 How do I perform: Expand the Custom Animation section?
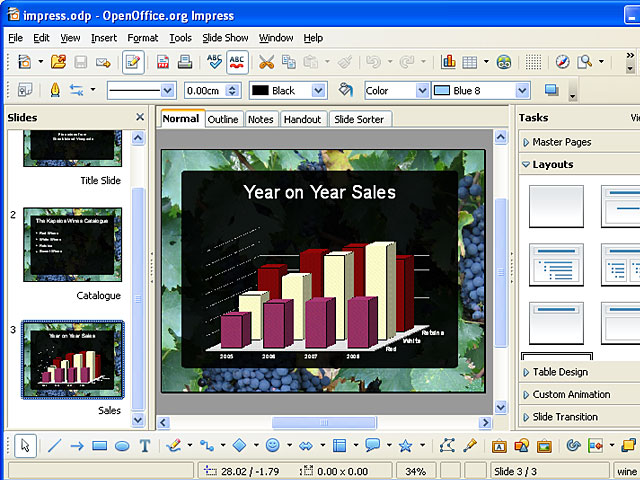pyautogui.click(x=571, y=394)
